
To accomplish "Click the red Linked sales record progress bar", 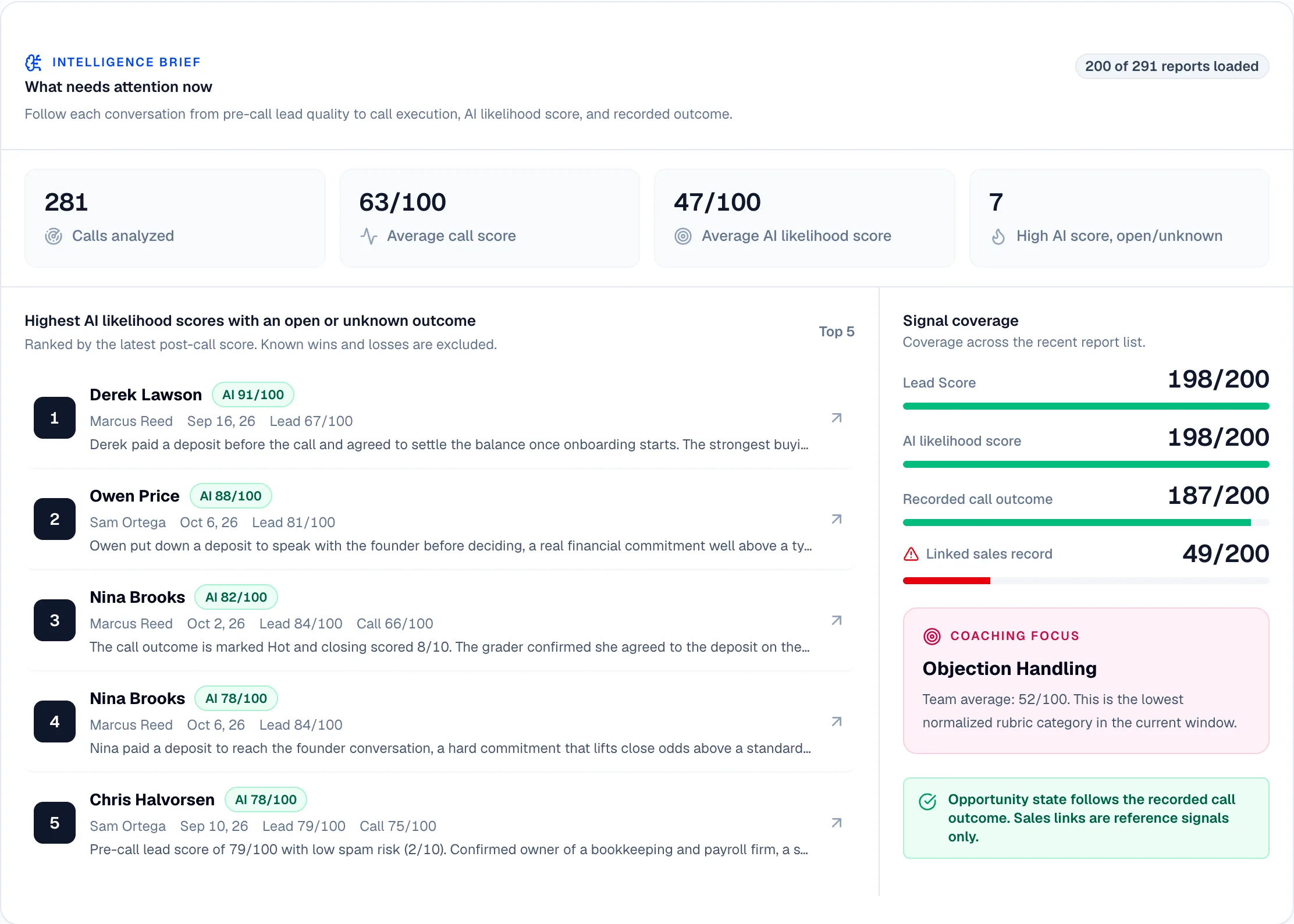I will [1086, 581].
